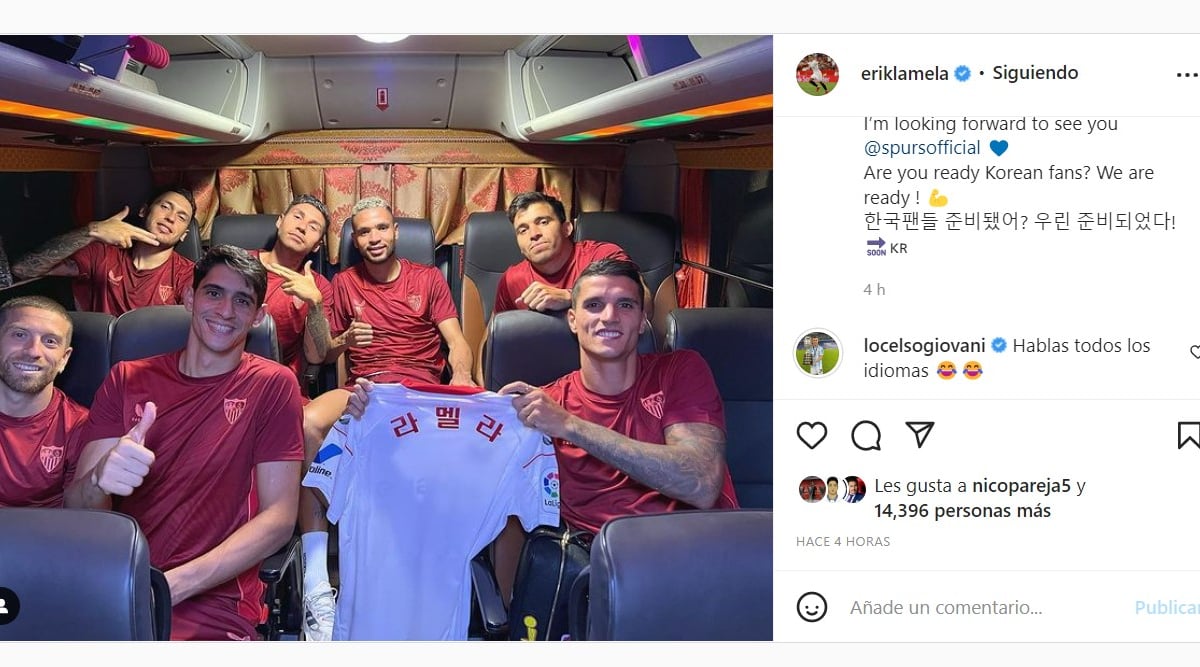Viewport: 1200px width, 667px height.
Task: Open the three-dot post options menu
Action: tap(1187, 74)
